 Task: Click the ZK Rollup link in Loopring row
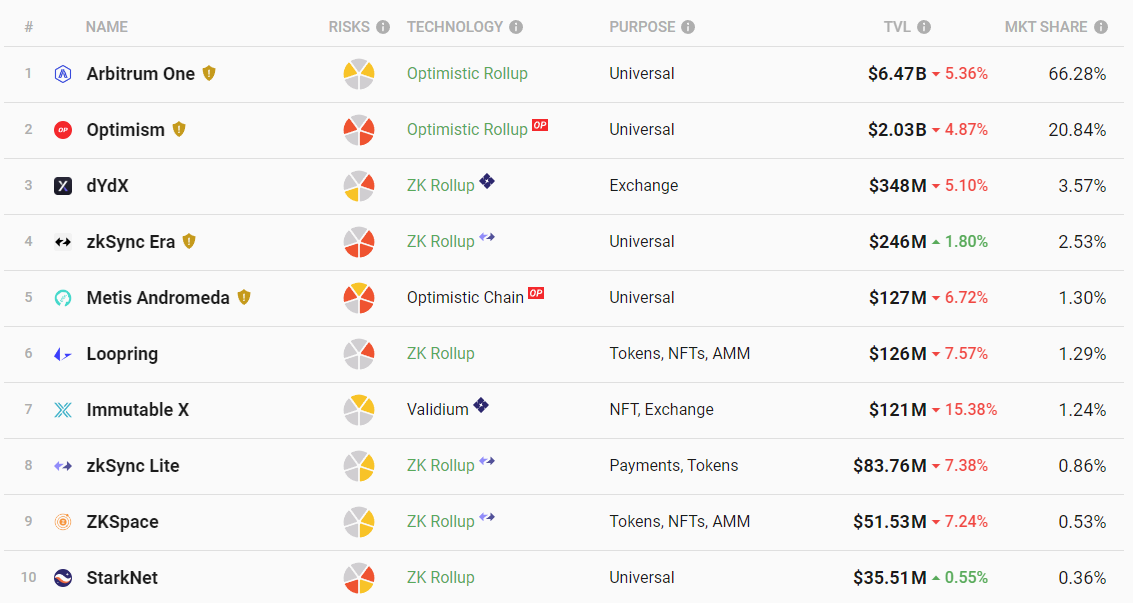coord(440,354)
